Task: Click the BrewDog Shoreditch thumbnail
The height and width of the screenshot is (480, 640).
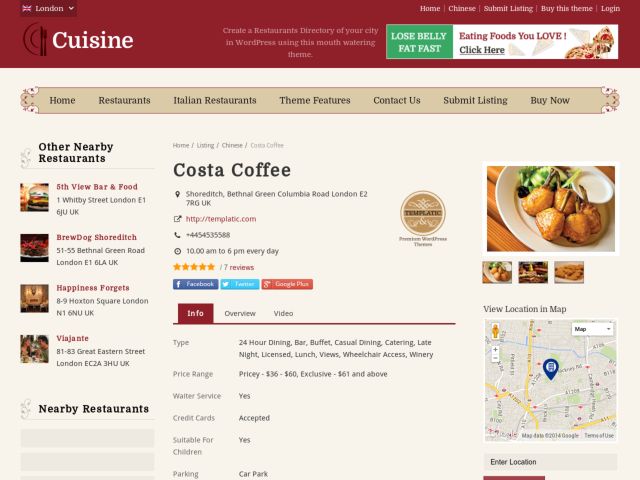Action: coord(34,248)
